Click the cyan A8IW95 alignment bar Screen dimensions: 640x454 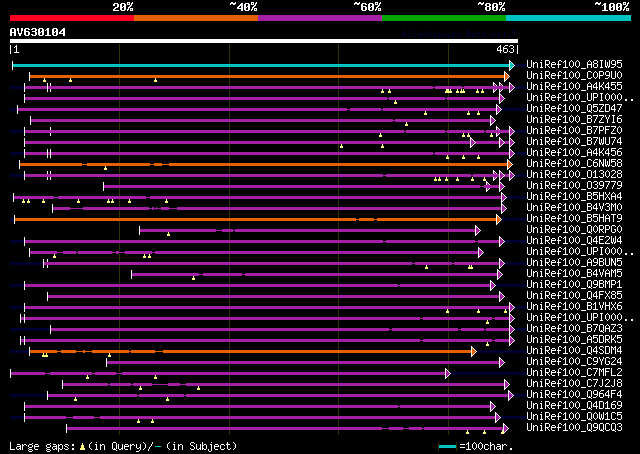pos(261,65)
